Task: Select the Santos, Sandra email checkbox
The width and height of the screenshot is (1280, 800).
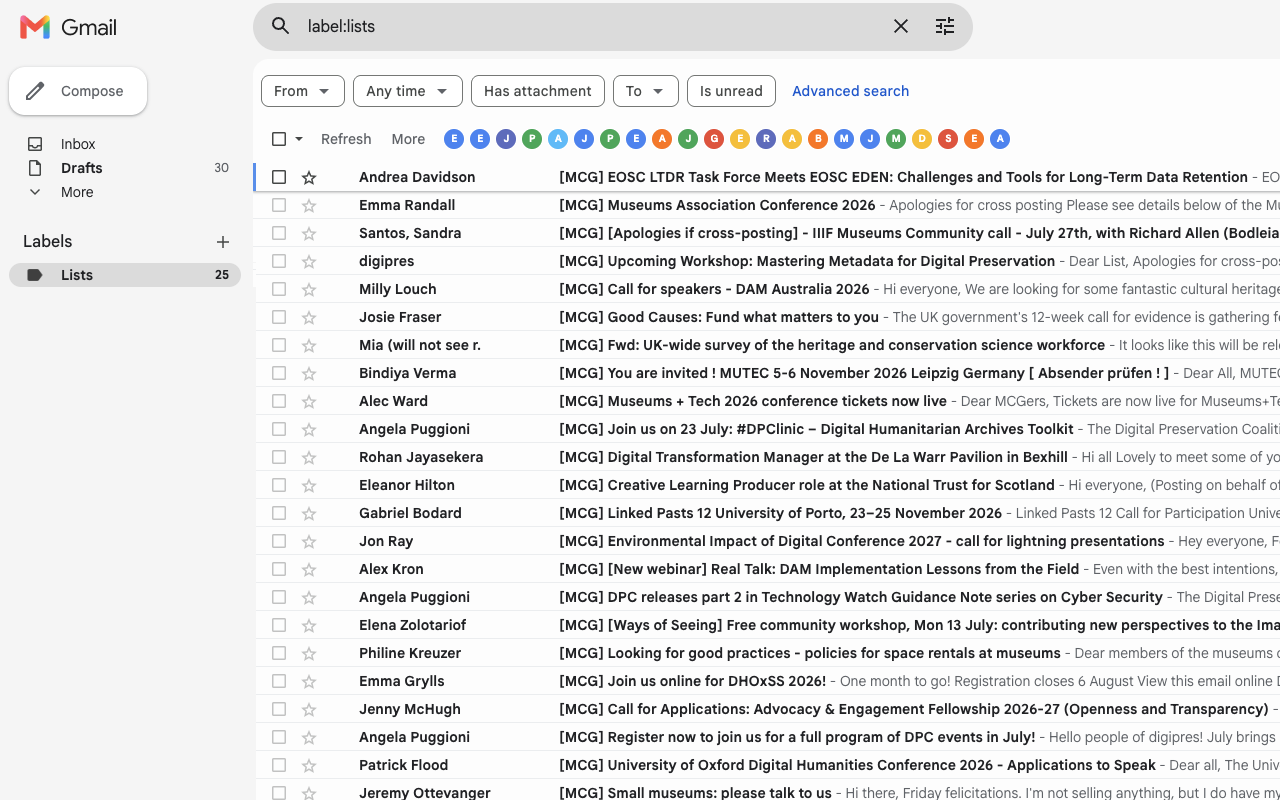Action: pos(279,233)
